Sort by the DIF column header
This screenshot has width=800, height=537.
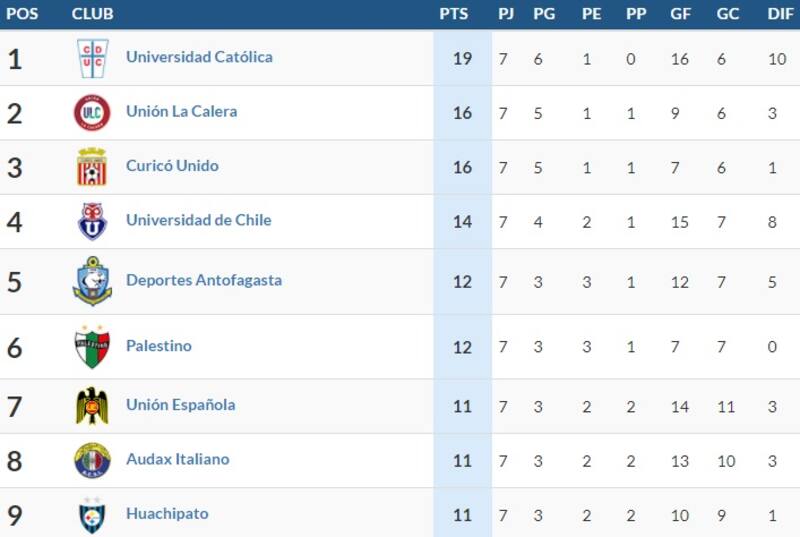click(781, 14)
